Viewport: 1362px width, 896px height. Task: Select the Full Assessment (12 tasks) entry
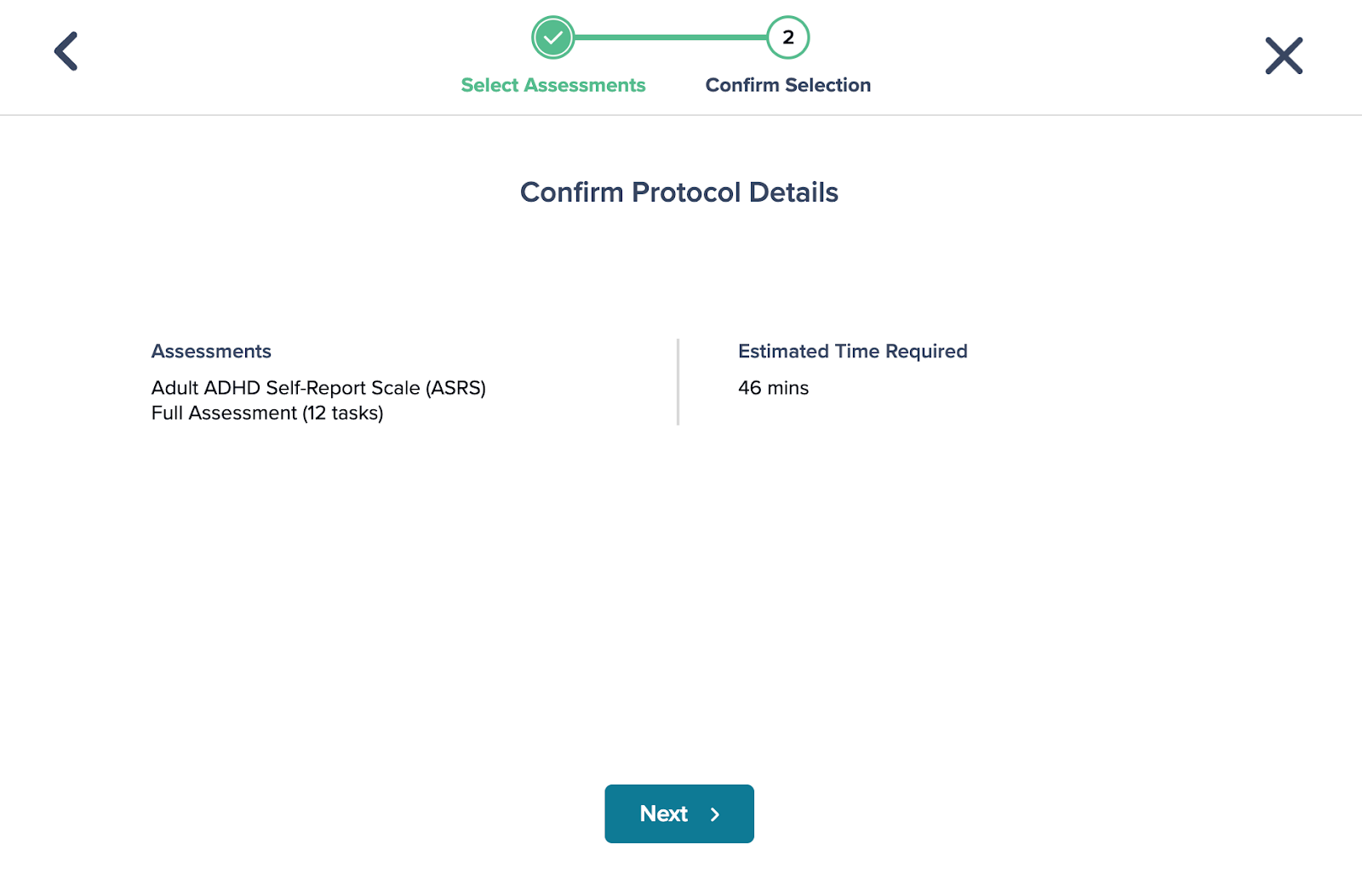(267, 414)
